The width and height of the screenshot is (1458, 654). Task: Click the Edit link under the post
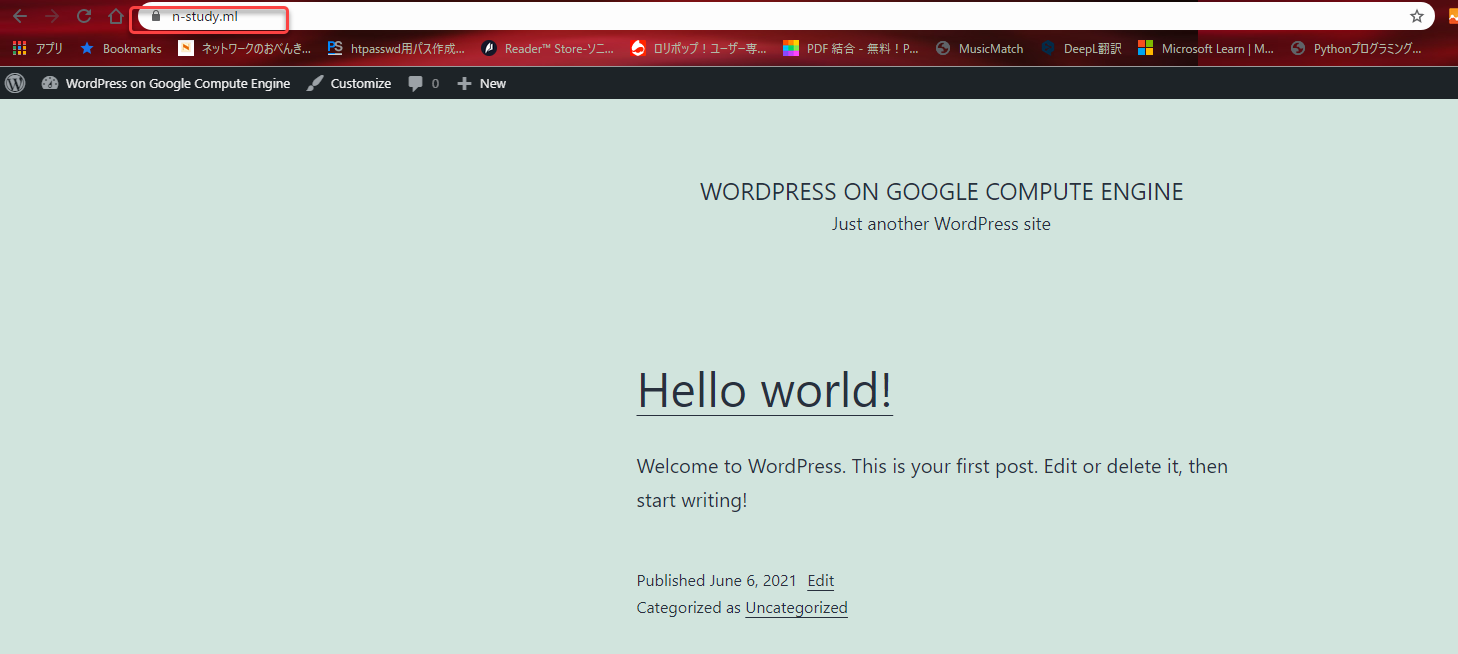coord(820,581)
